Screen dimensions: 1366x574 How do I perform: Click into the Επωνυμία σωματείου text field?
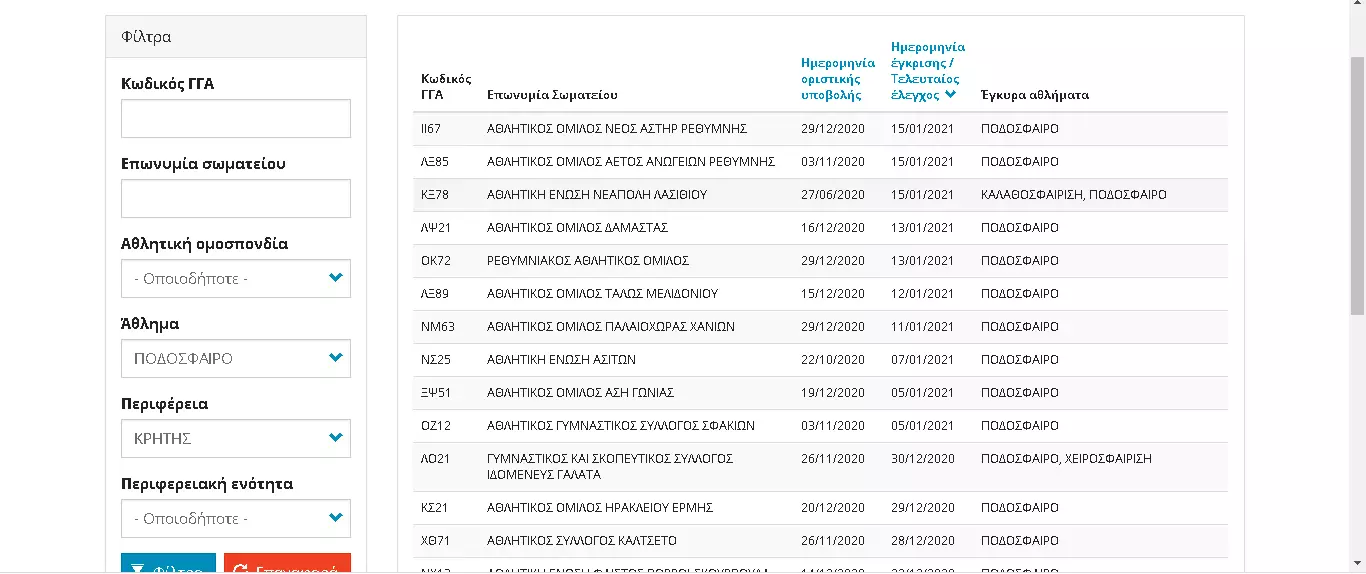(236, 199)
